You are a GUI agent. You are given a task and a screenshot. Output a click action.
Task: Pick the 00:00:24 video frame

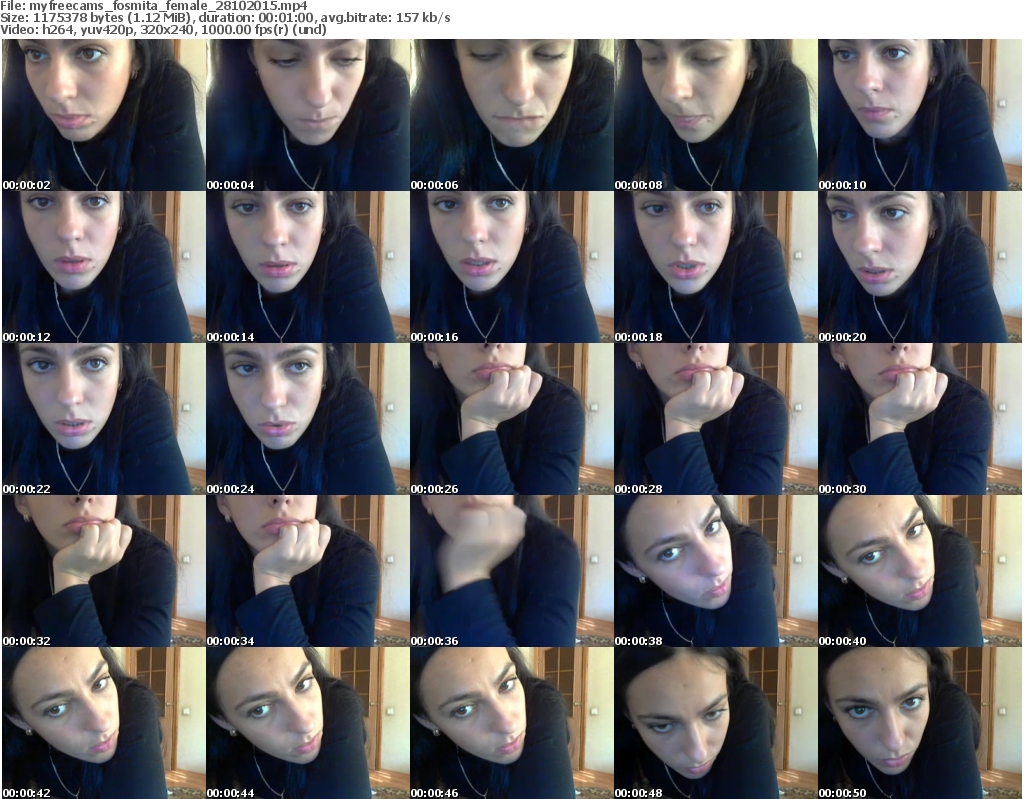[308, 419]
